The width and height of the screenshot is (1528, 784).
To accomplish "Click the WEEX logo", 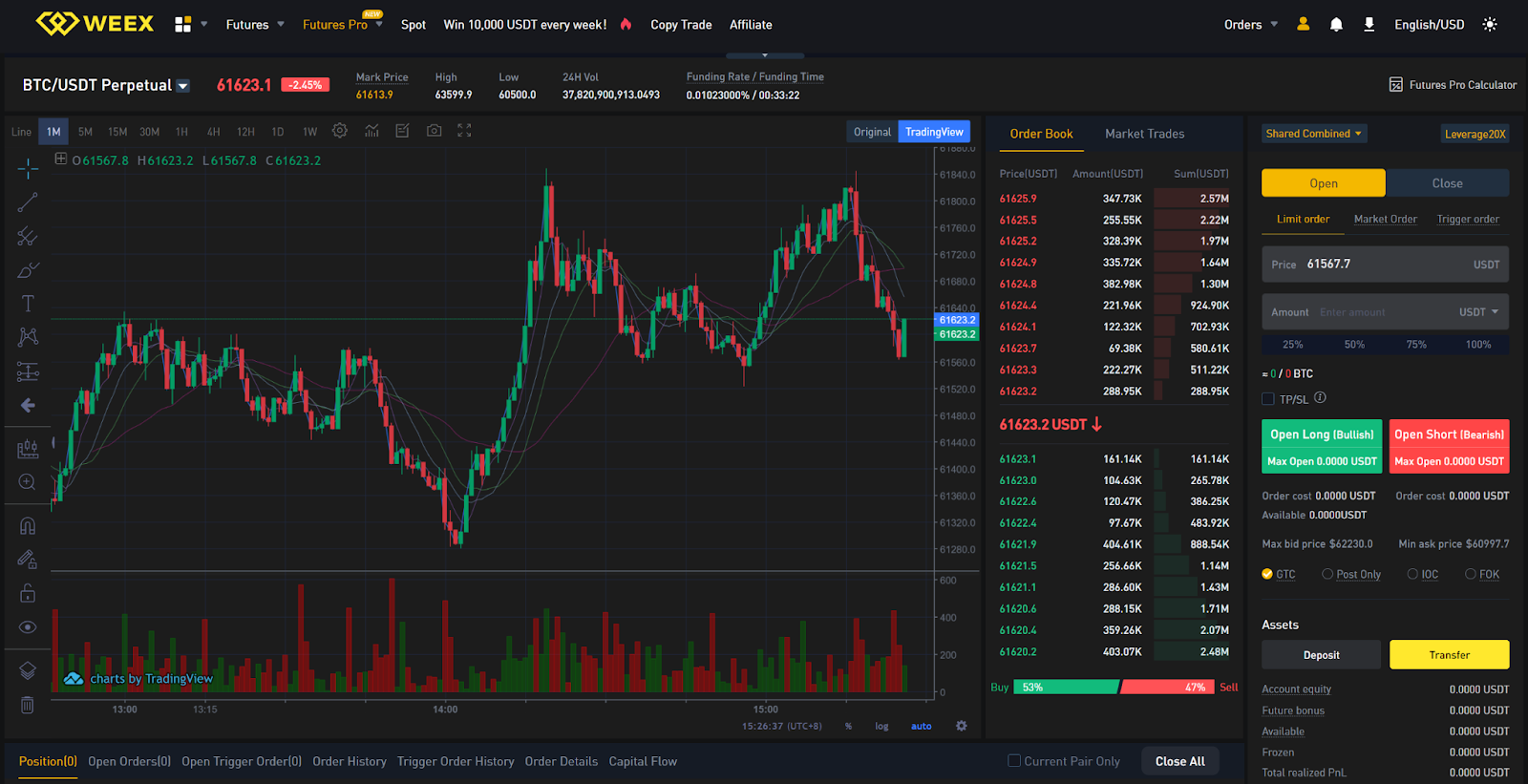I will pyautogui.click(x=95, y=24).
